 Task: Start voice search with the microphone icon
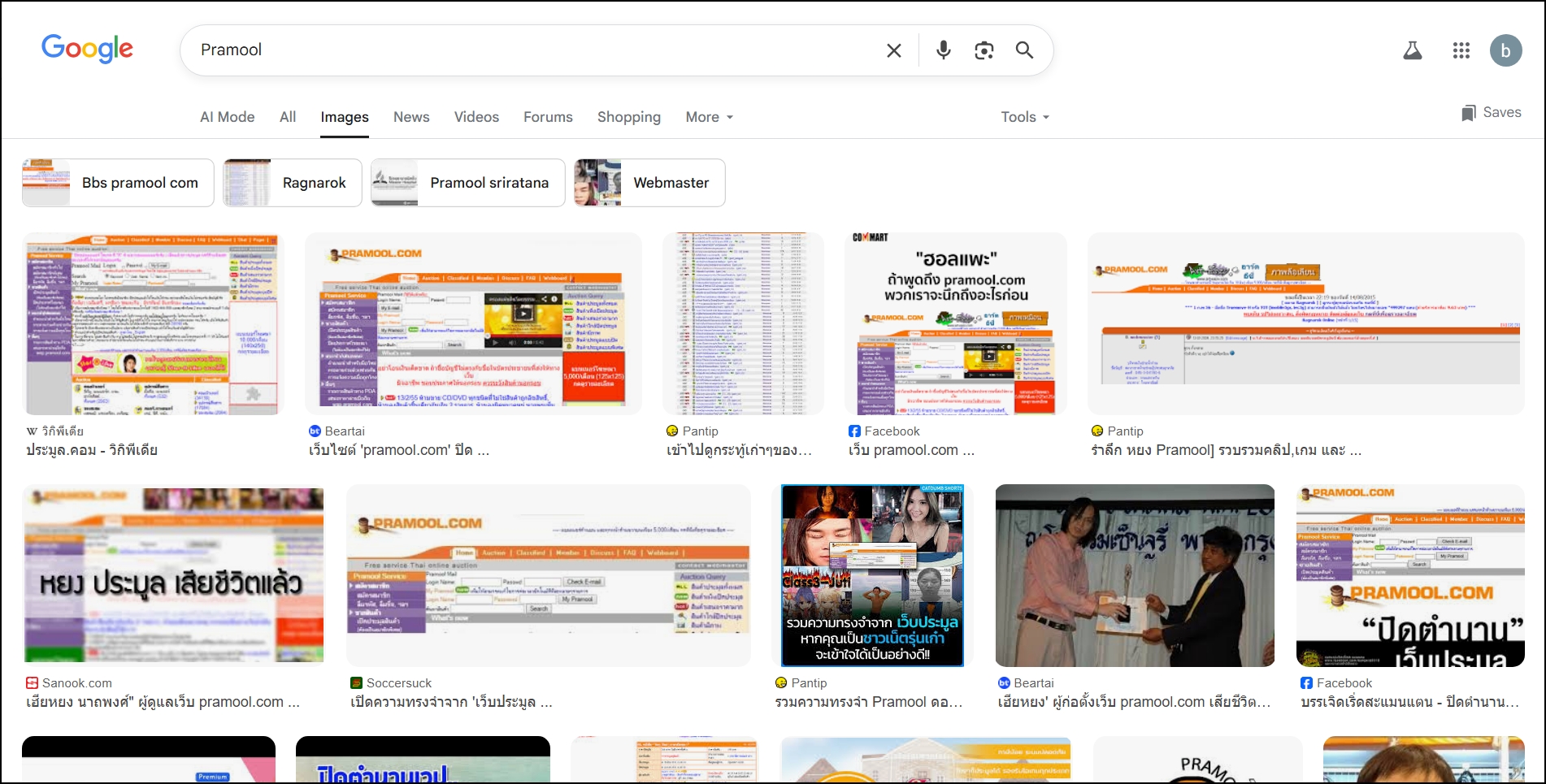943,50
